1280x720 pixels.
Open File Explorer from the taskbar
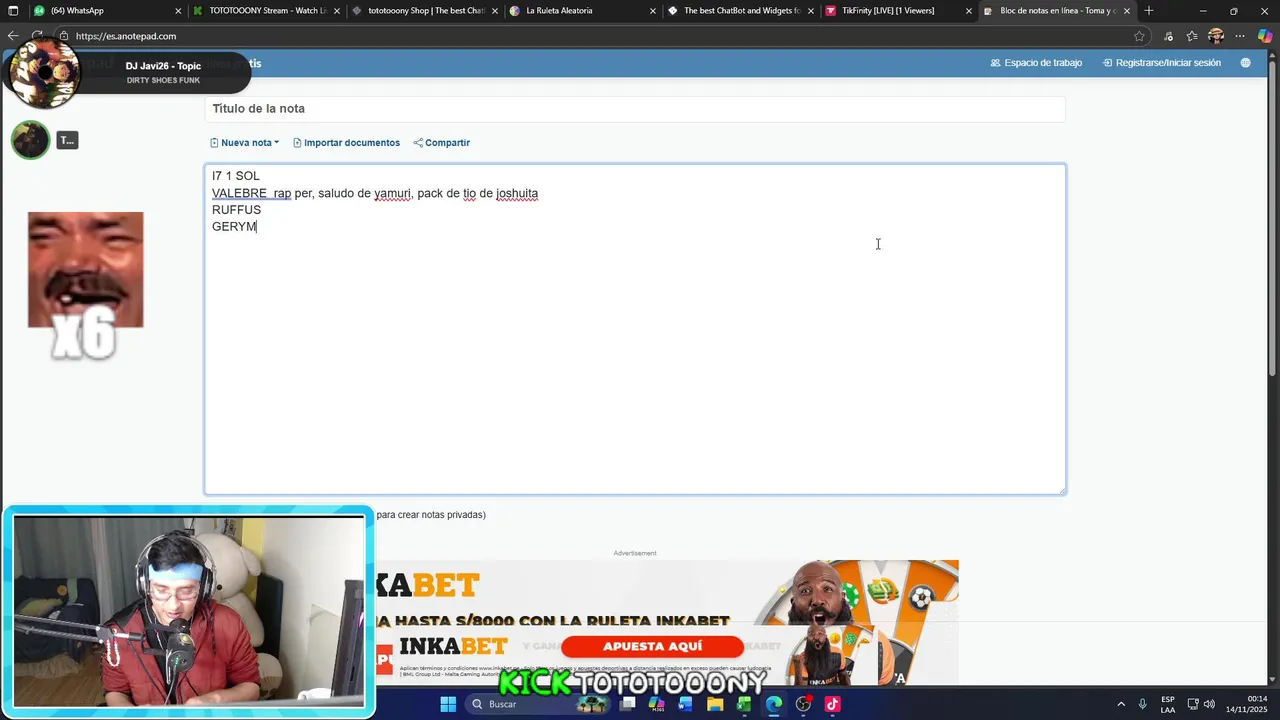(x=715, y=704)
